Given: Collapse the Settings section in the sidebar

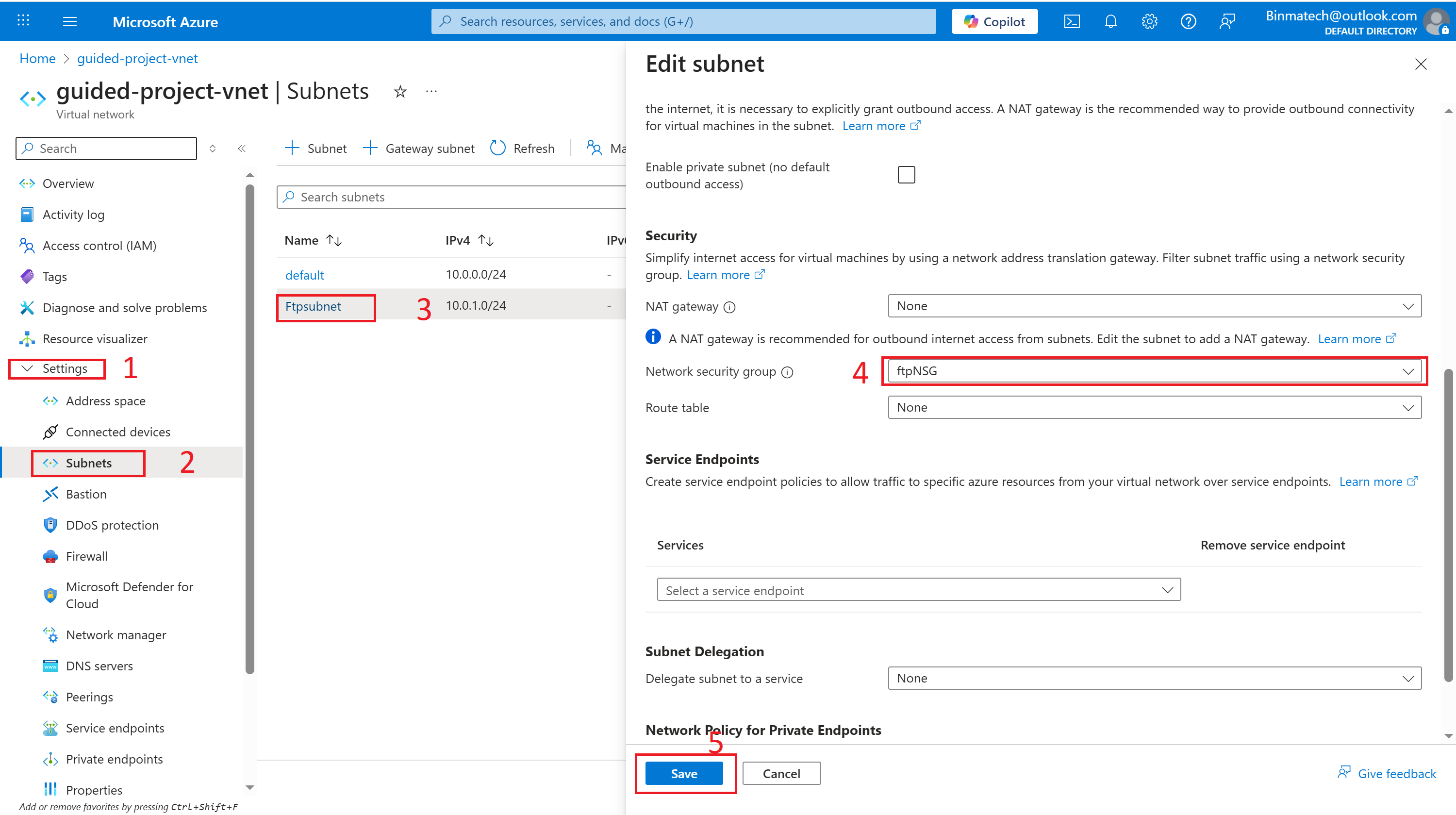Looking at the screenshot, I should click(27, 368).
